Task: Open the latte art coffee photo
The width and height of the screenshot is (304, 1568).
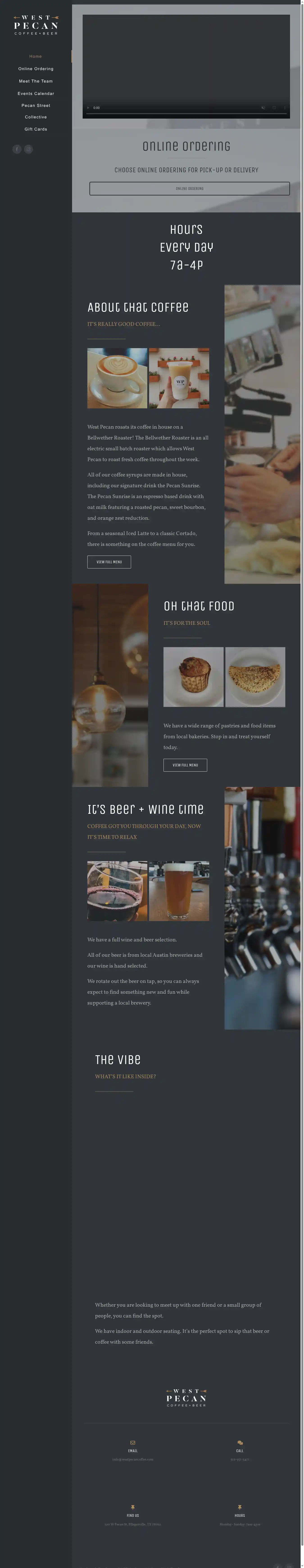Action: (117, 378)
